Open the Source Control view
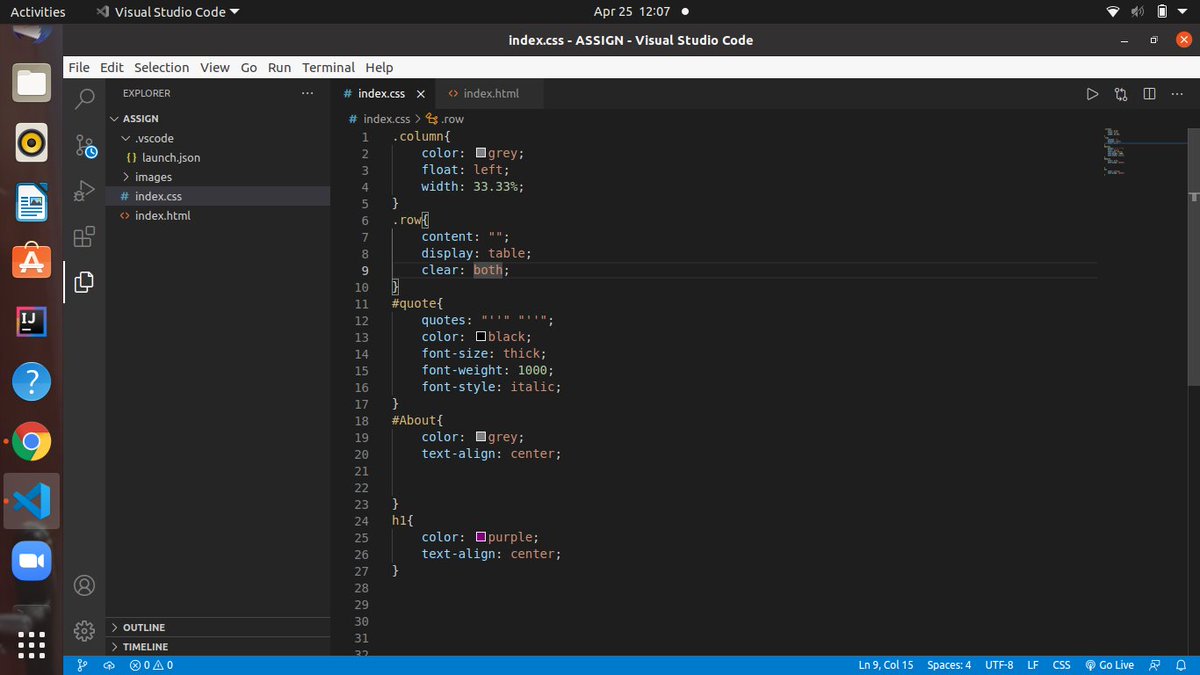The height and width of the screenshot is (675, 1200). point(85,146)
